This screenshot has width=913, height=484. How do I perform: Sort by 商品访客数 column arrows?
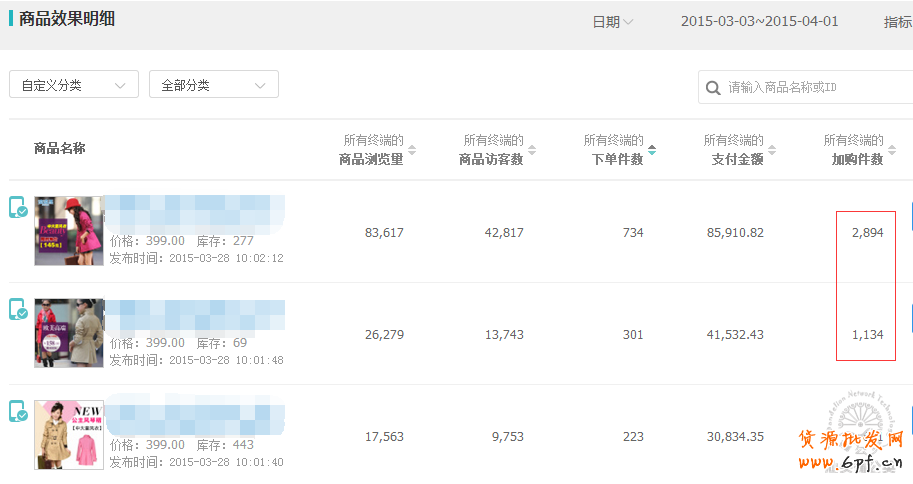[532, 150]
